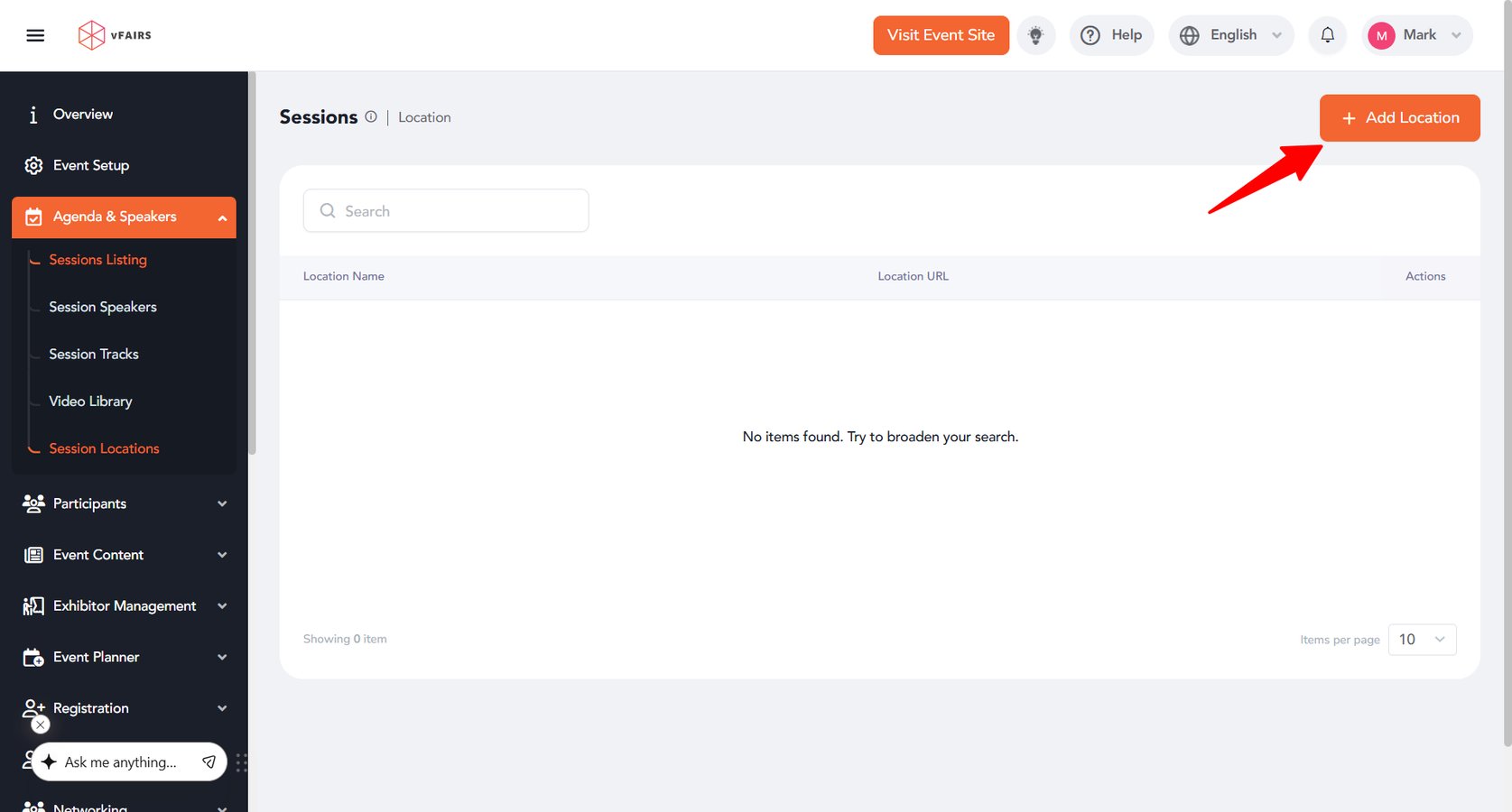Viewport: 1512px width, 812px height.
Task: Open the notifications bell
Action: (1327, 35)
